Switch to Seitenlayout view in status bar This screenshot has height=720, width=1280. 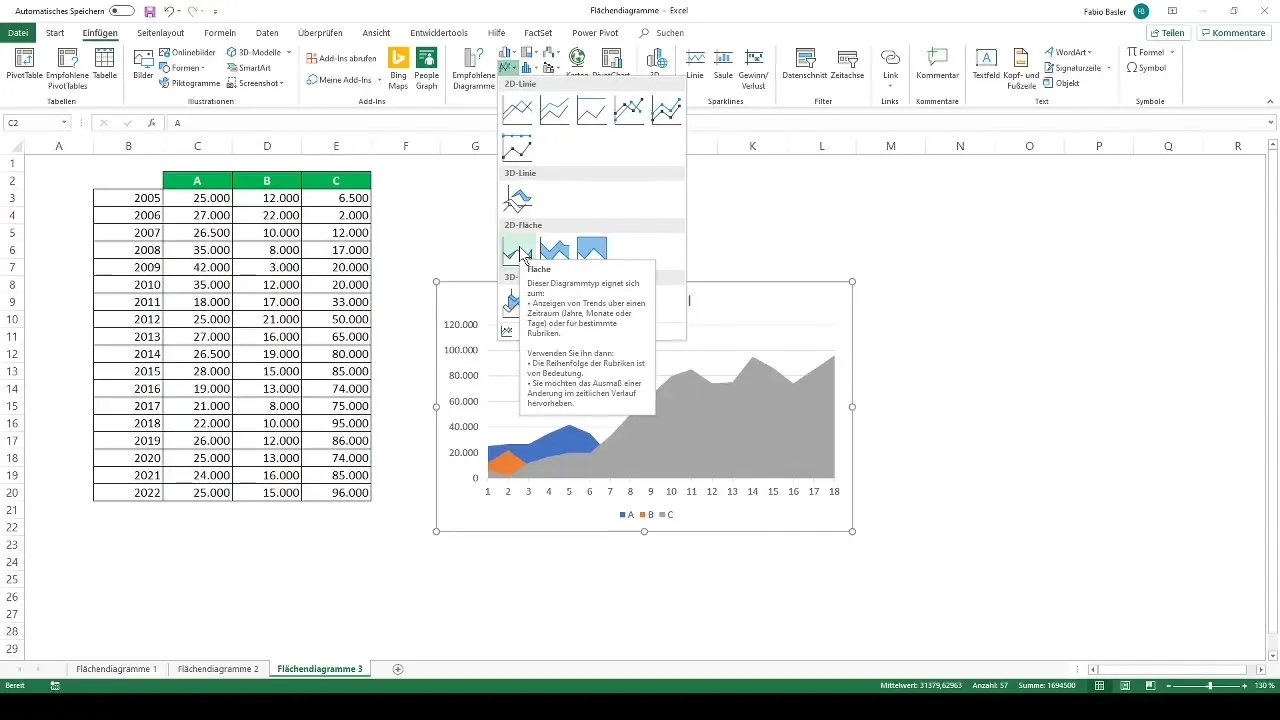coord(1125,686)
